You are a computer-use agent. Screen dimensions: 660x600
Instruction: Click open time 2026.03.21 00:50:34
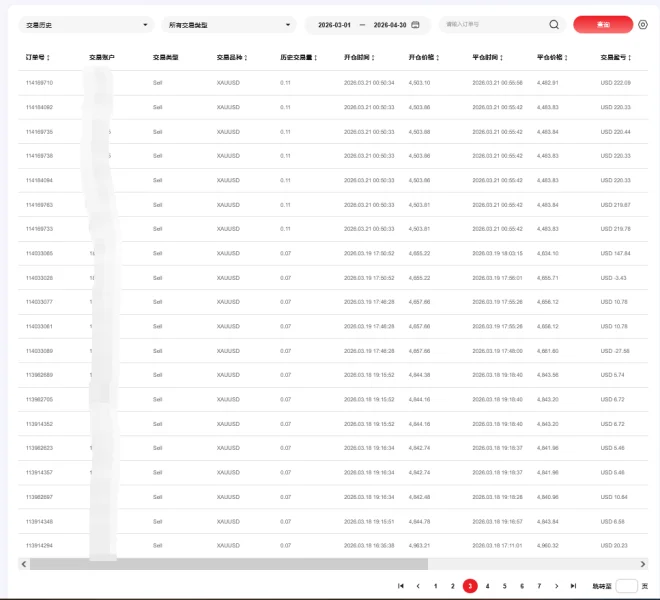tap(369, 83)
